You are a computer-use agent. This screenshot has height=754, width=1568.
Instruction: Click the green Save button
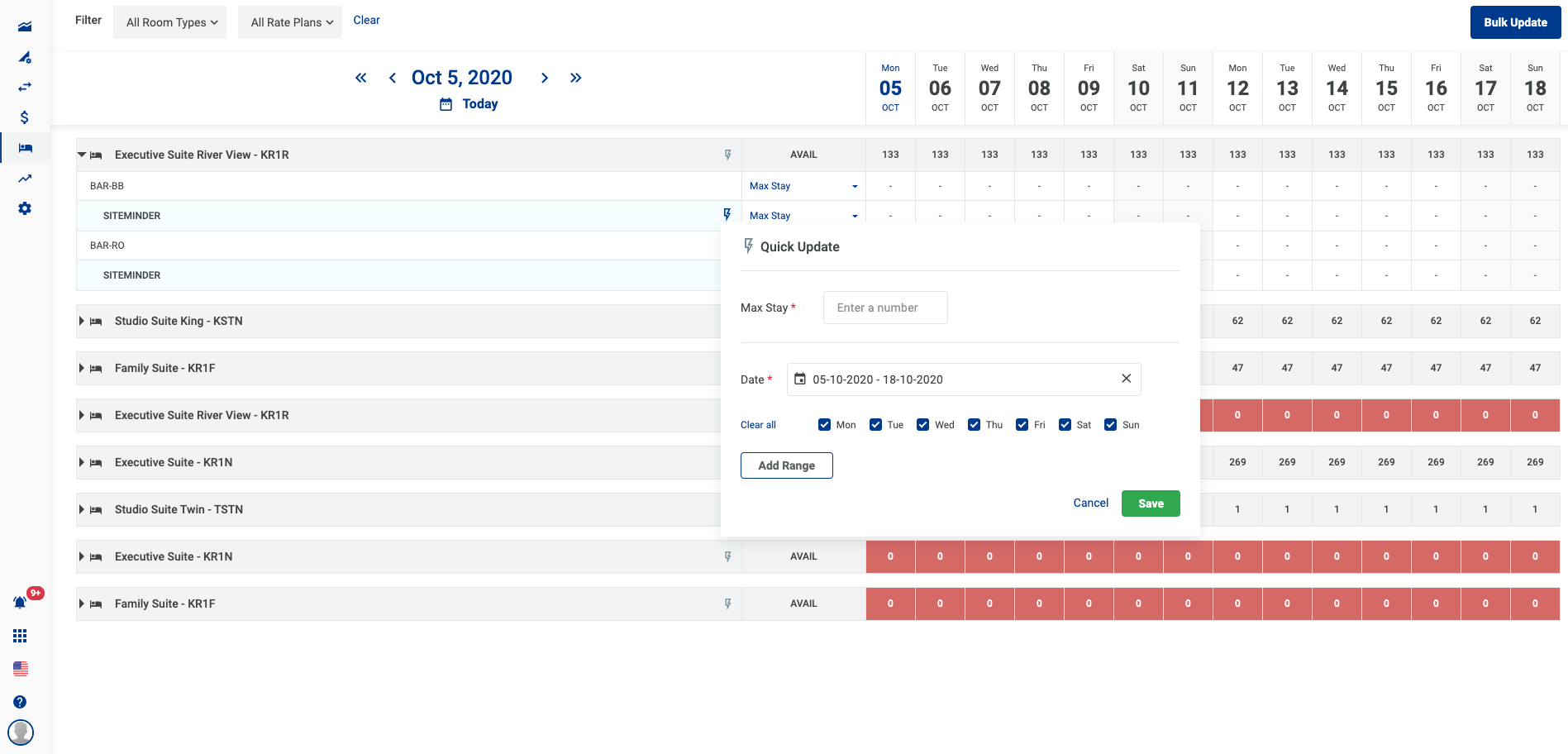pos(1150,503)
